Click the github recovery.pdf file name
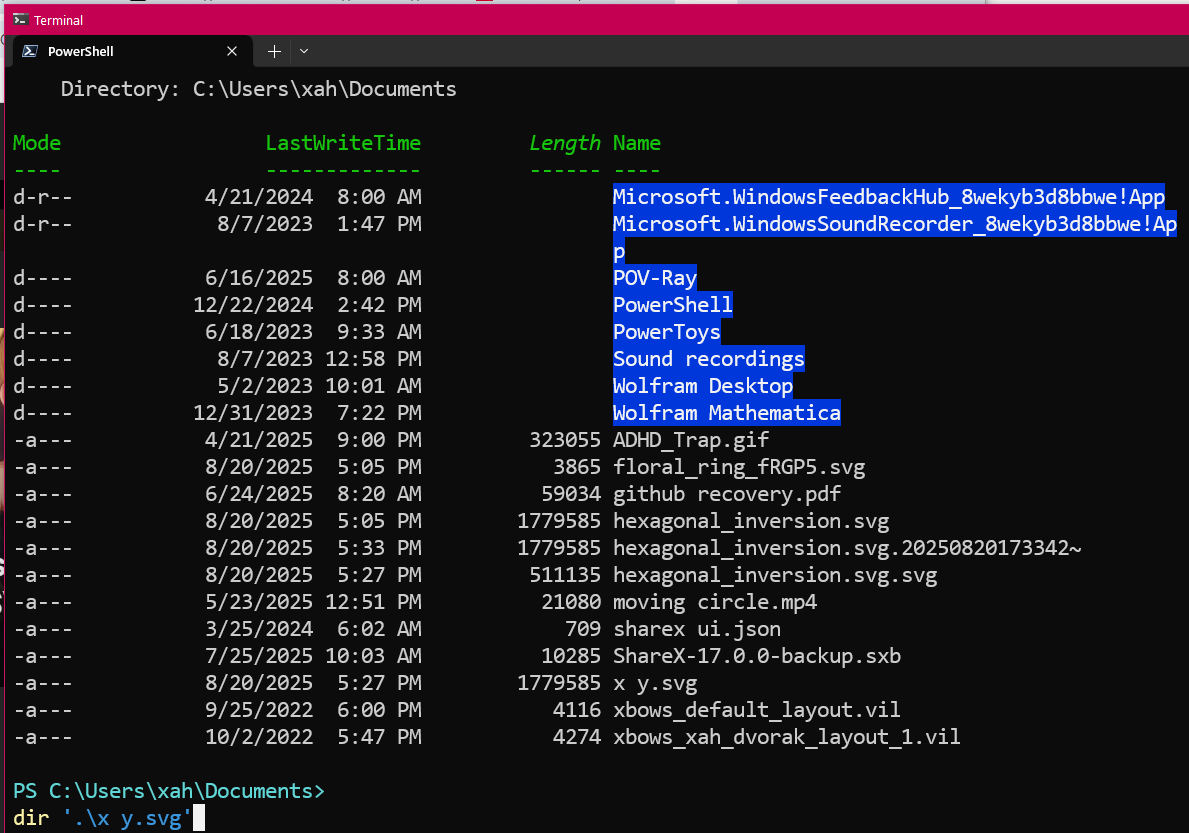The width and height of the screenshot is (1189, 833). [x=727, y=494]
